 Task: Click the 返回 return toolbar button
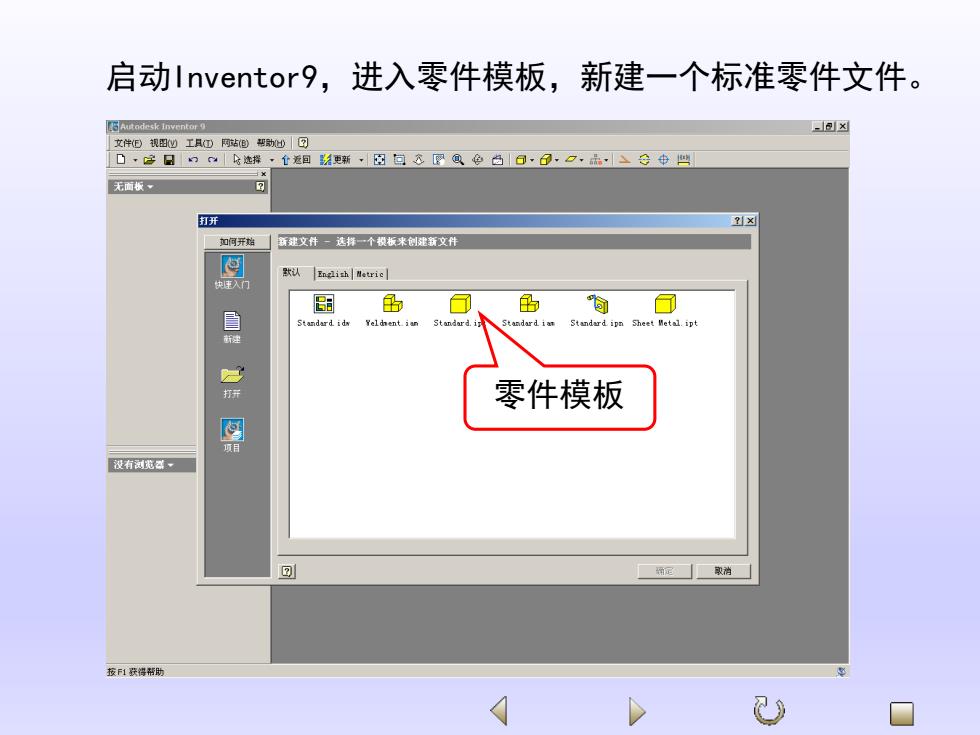point(296,160)
